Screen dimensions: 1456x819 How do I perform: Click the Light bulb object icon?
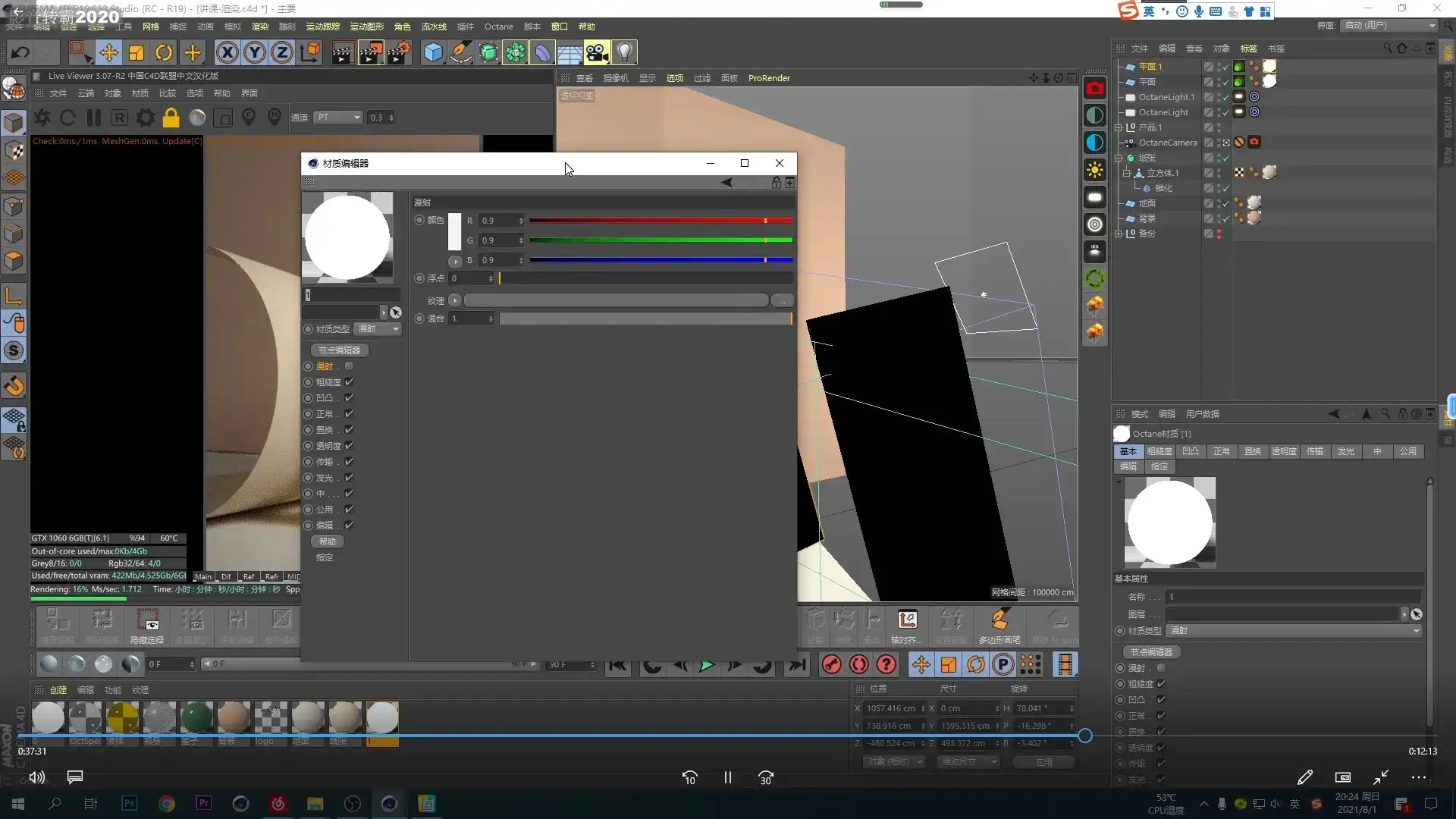click(x=624, y=52)
